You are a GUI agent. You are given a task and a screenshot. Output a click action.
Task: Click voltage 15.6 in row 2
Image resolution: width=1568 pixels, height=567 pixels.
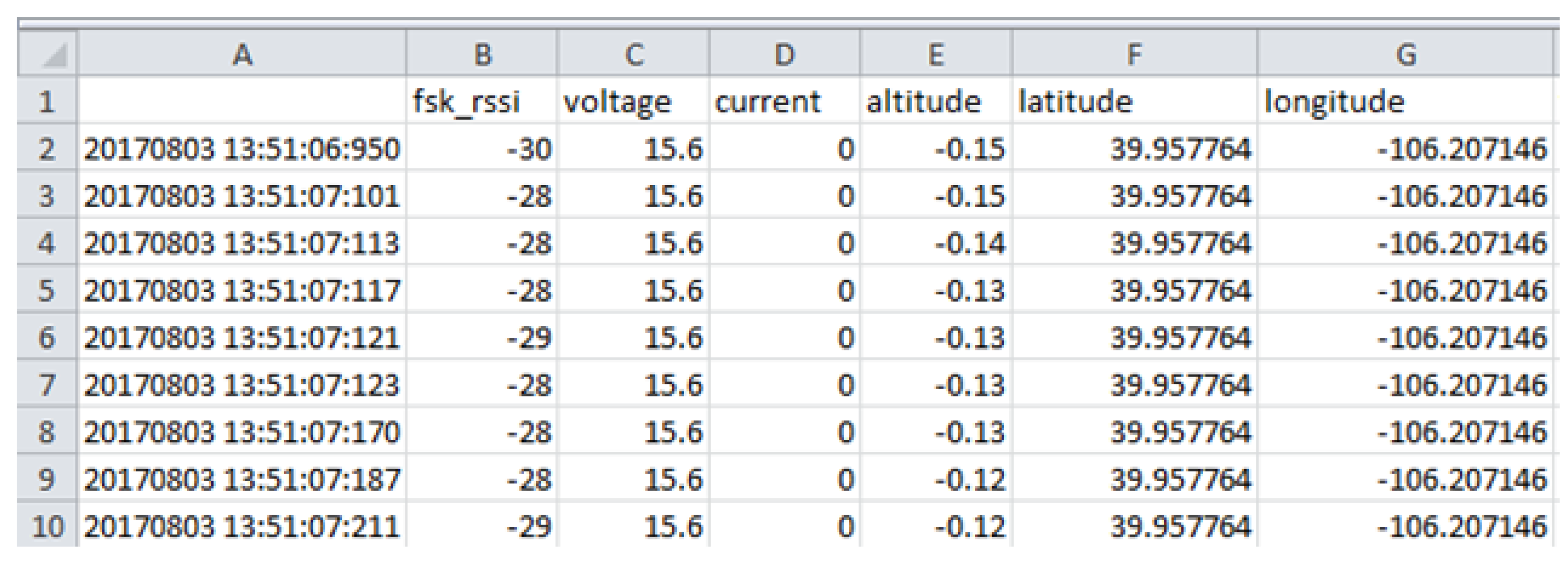[634, 148]
